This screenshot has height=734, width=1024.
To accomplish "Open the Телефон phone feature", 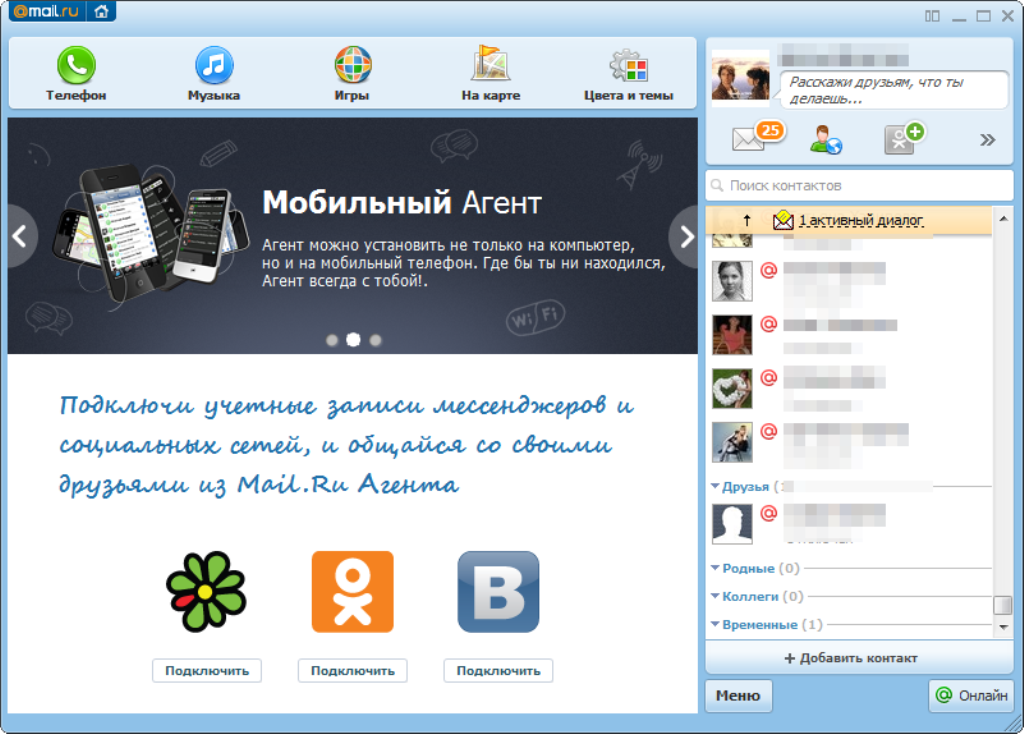I will [76, 73].
